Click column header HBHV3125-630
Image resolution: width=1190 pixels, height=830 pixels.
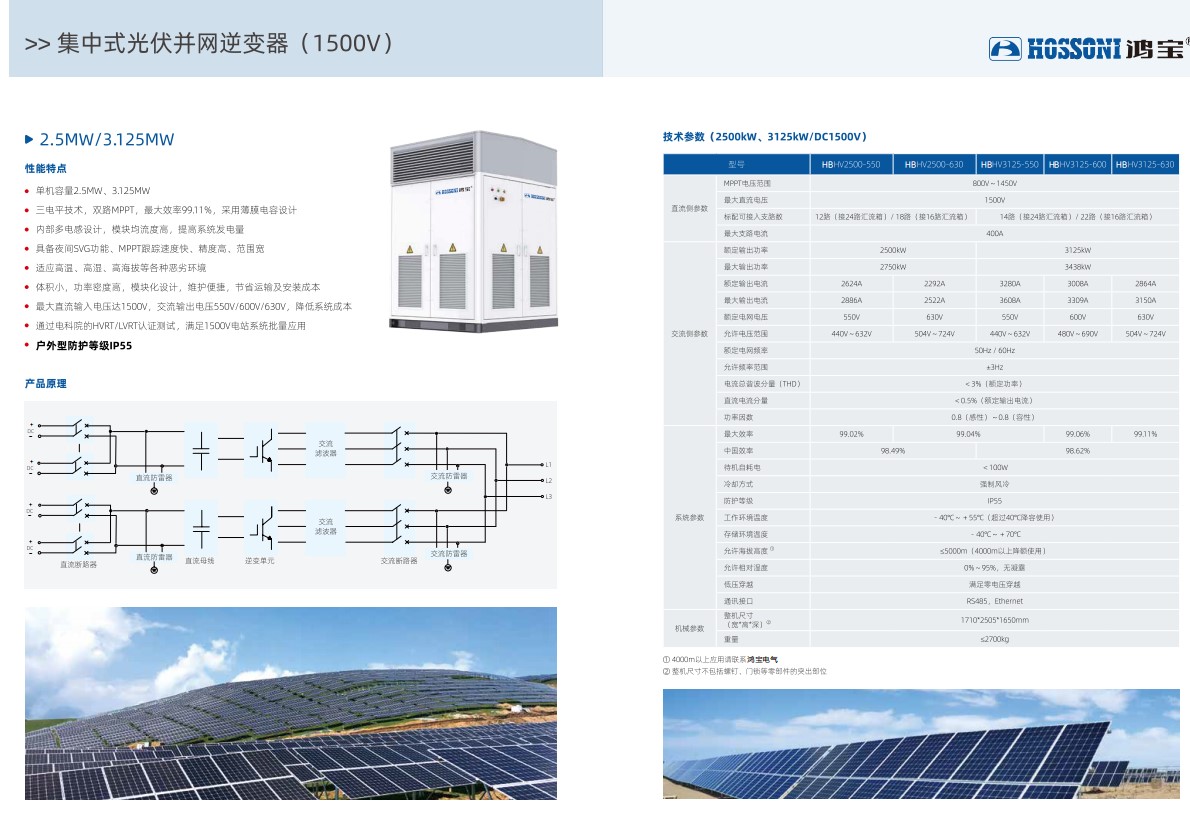coord(1145,165)
